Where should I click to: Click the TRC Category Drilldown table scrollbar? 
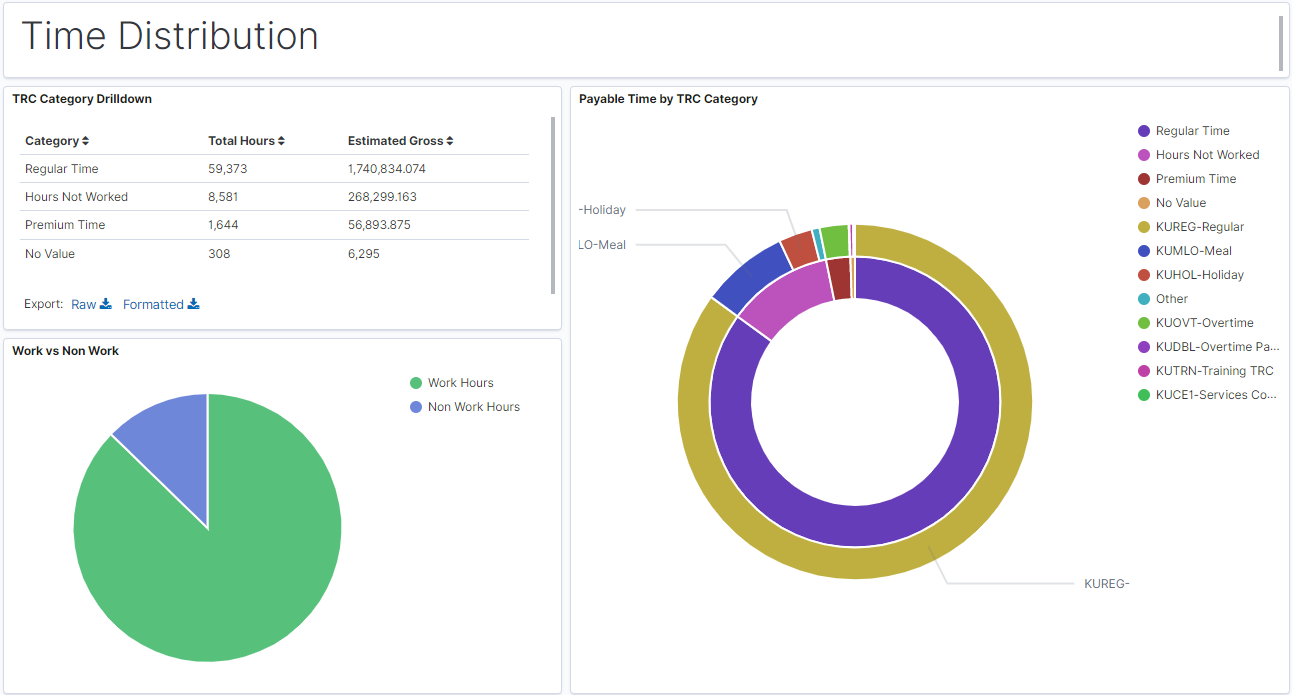point(553,205)
